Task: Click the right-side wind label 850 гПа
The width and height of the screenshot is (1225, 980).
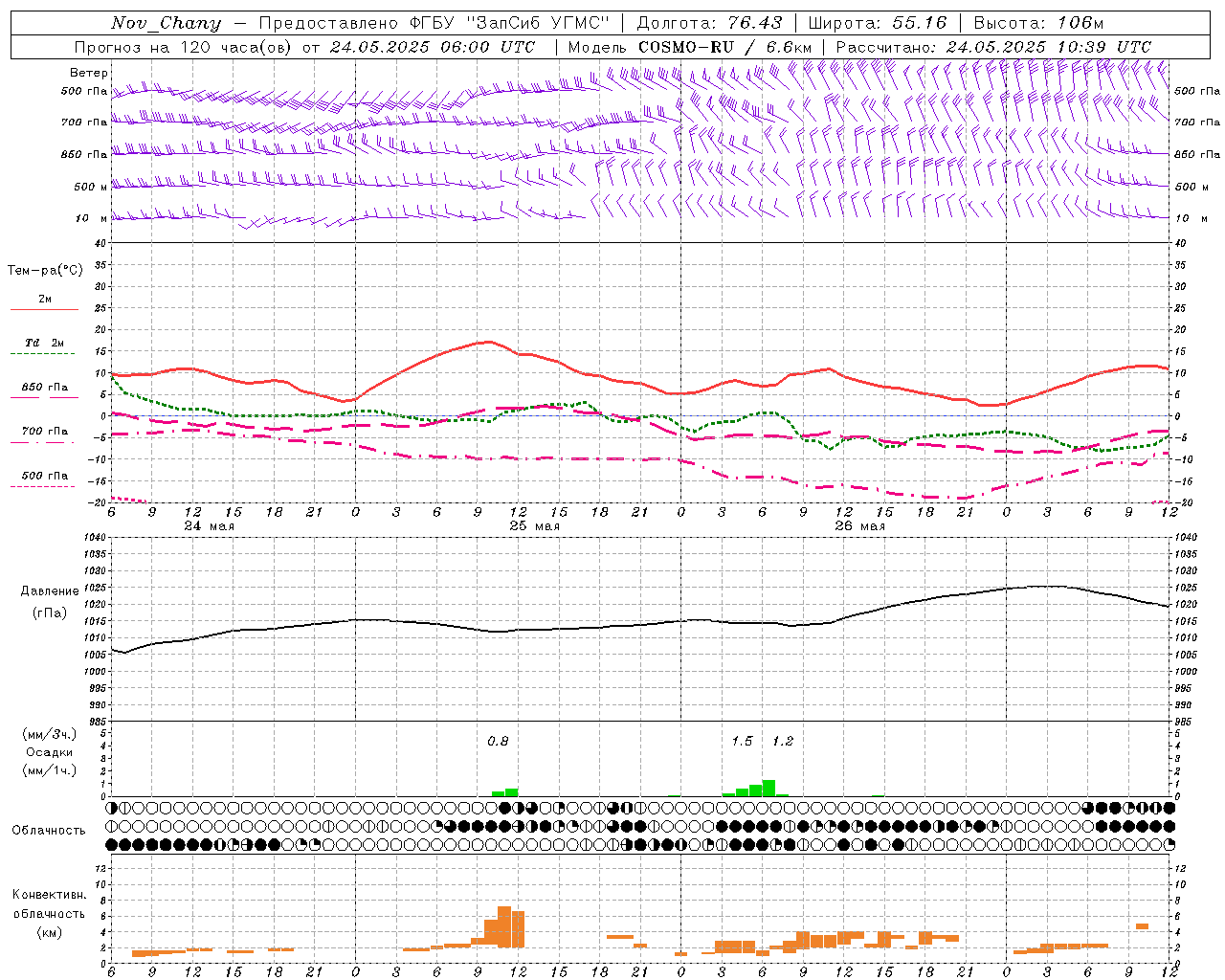Action: point(1197,154)
